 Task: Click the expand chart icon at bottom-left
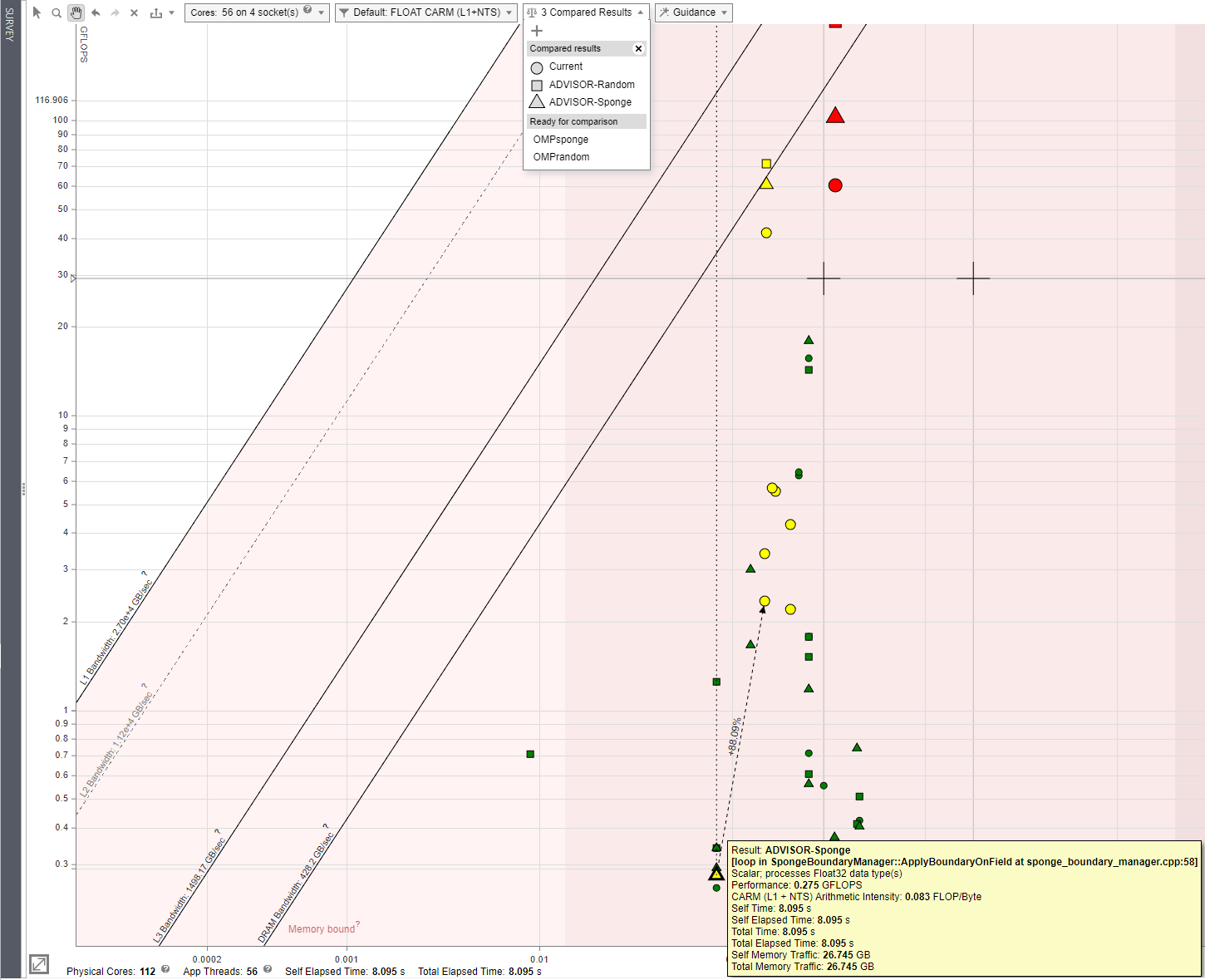click(39, 964)
